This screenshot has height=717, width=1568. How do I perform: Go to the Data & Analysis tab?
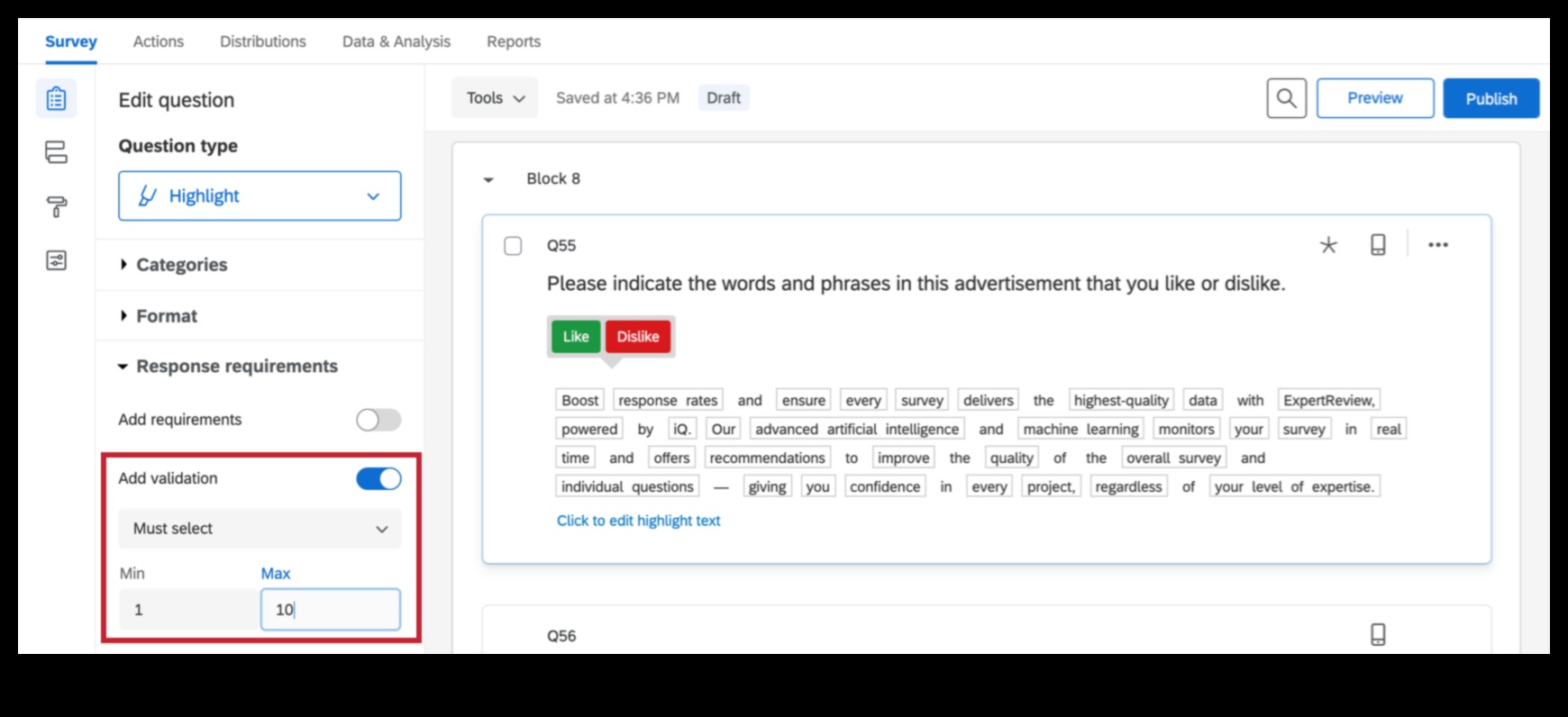[x=397, y=41]
